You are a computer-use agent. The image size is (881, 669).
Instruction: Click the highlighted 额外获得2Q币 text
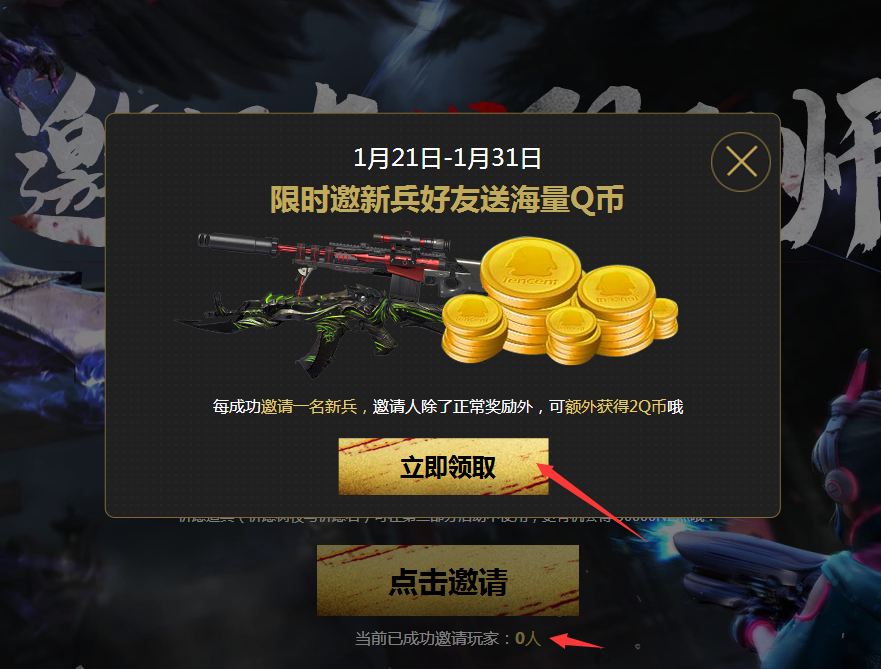616,406
